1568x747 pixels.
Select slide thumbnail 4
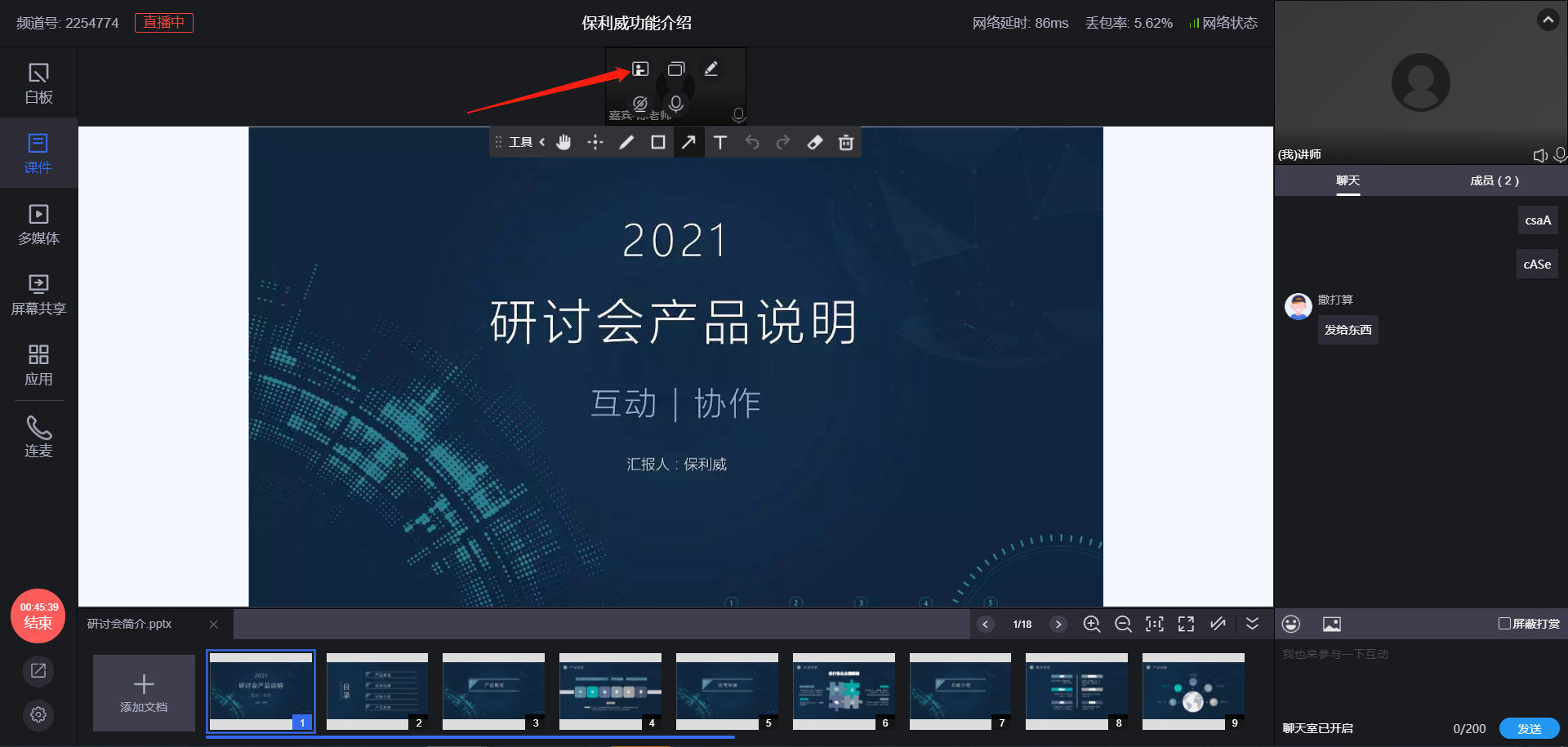tap(610, 691)
